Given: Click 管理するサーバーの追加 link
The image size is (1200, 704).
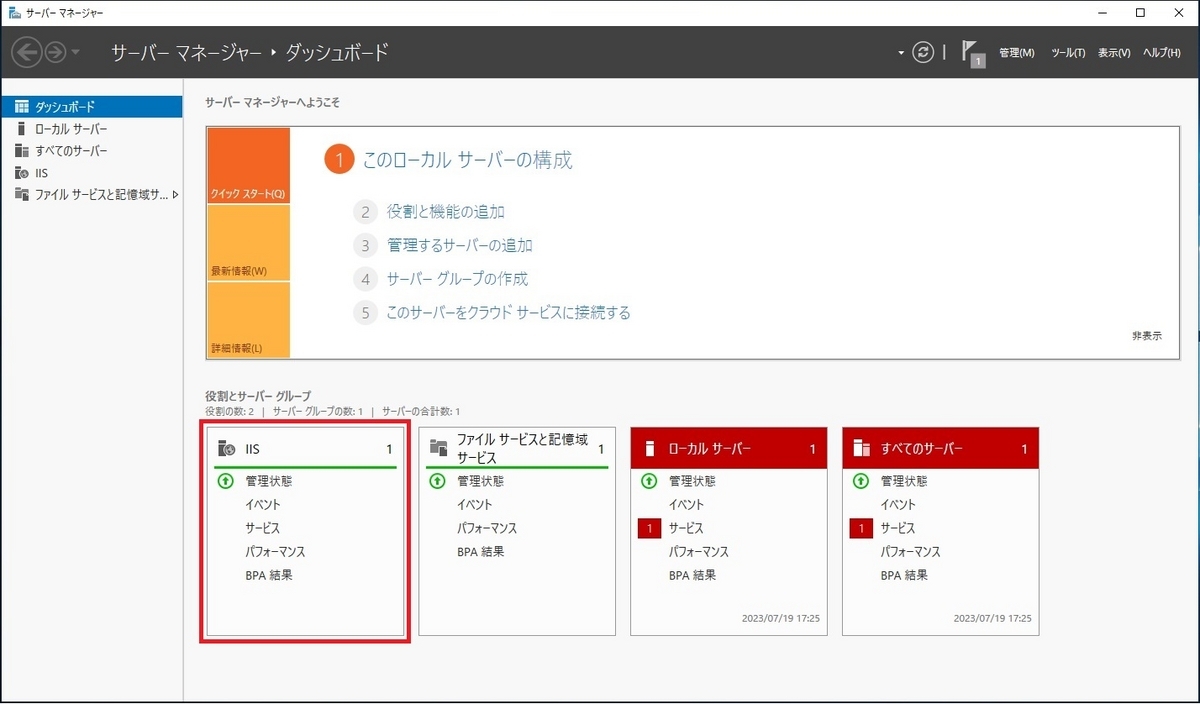Looking at the screenshot, I should (460, 245).
